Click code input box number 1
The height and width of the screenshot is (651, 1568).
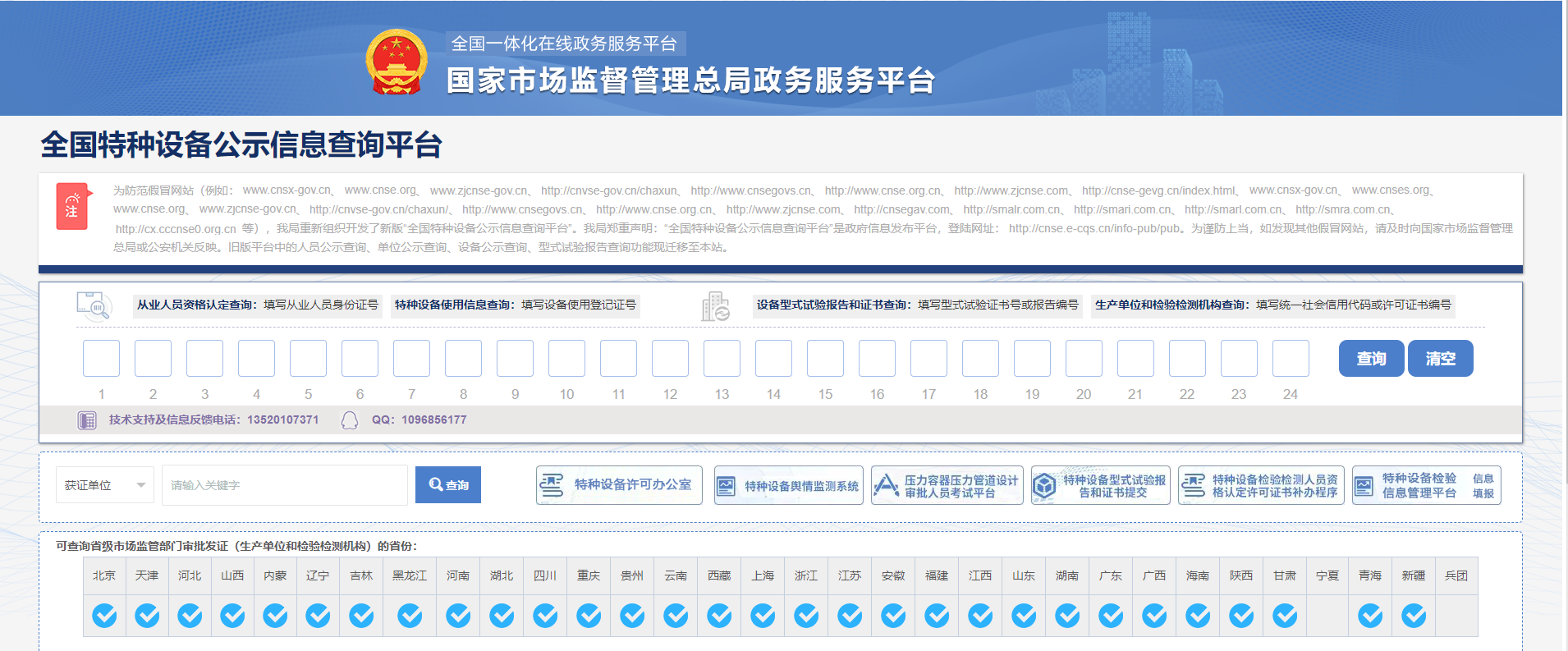click(x=102, y=359)
